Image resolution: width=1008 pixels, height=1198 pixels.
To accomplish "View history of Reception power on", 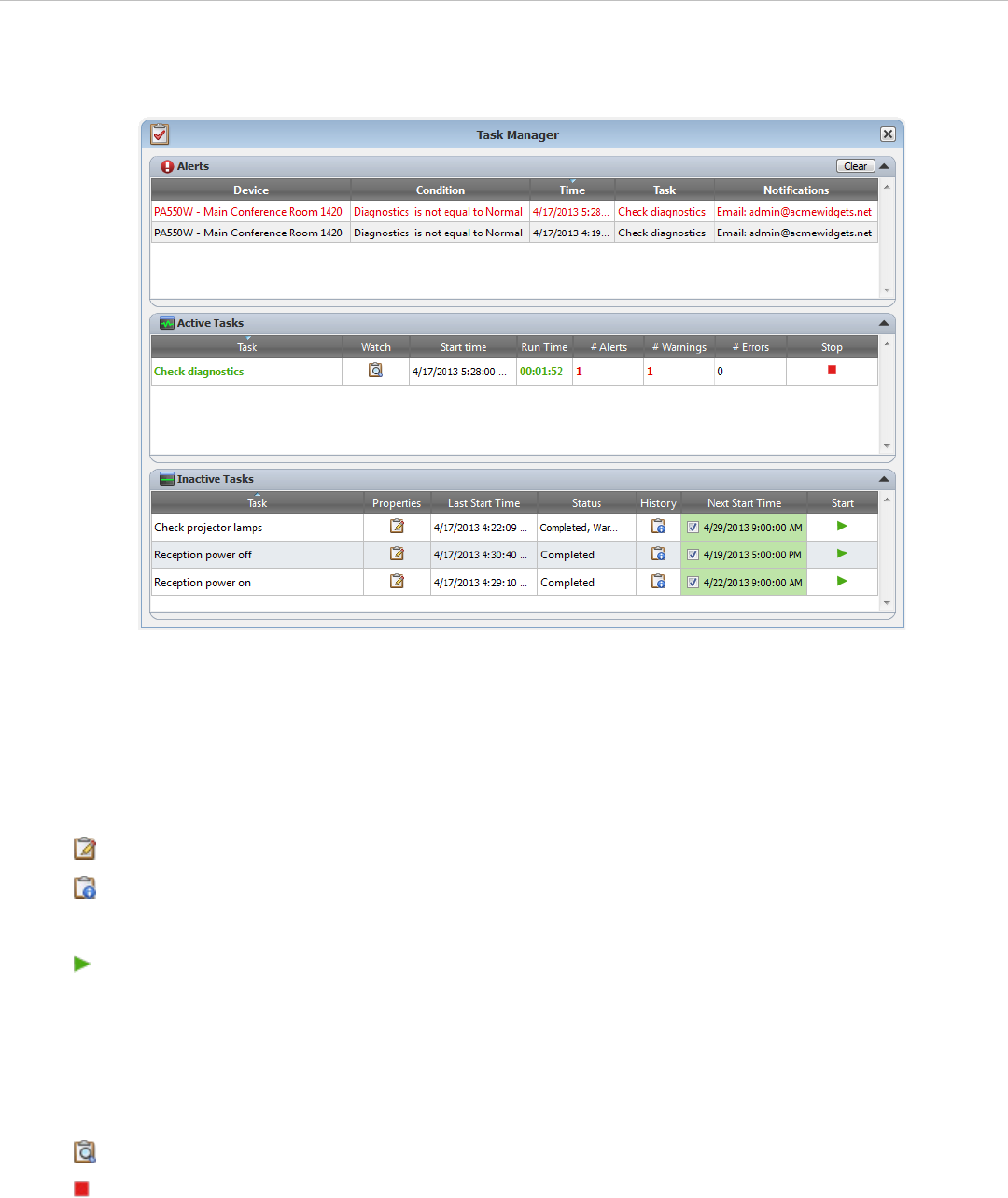I will [658, 582].
